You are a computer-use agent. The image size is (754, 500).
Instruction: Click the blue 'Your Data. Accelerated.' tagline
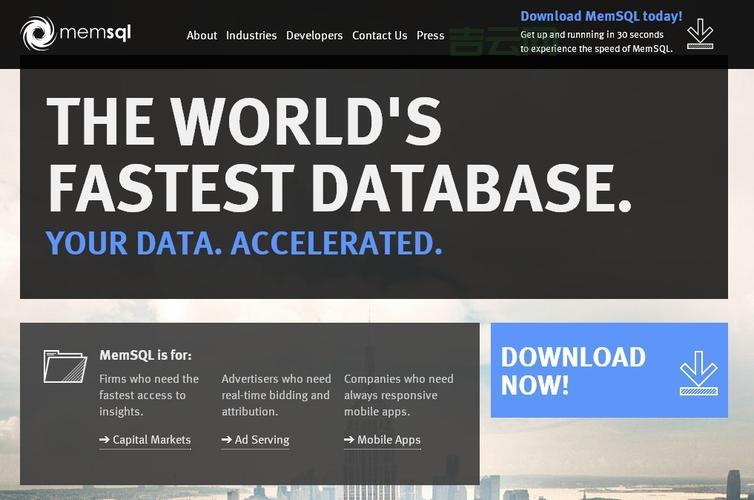point(243,243)
